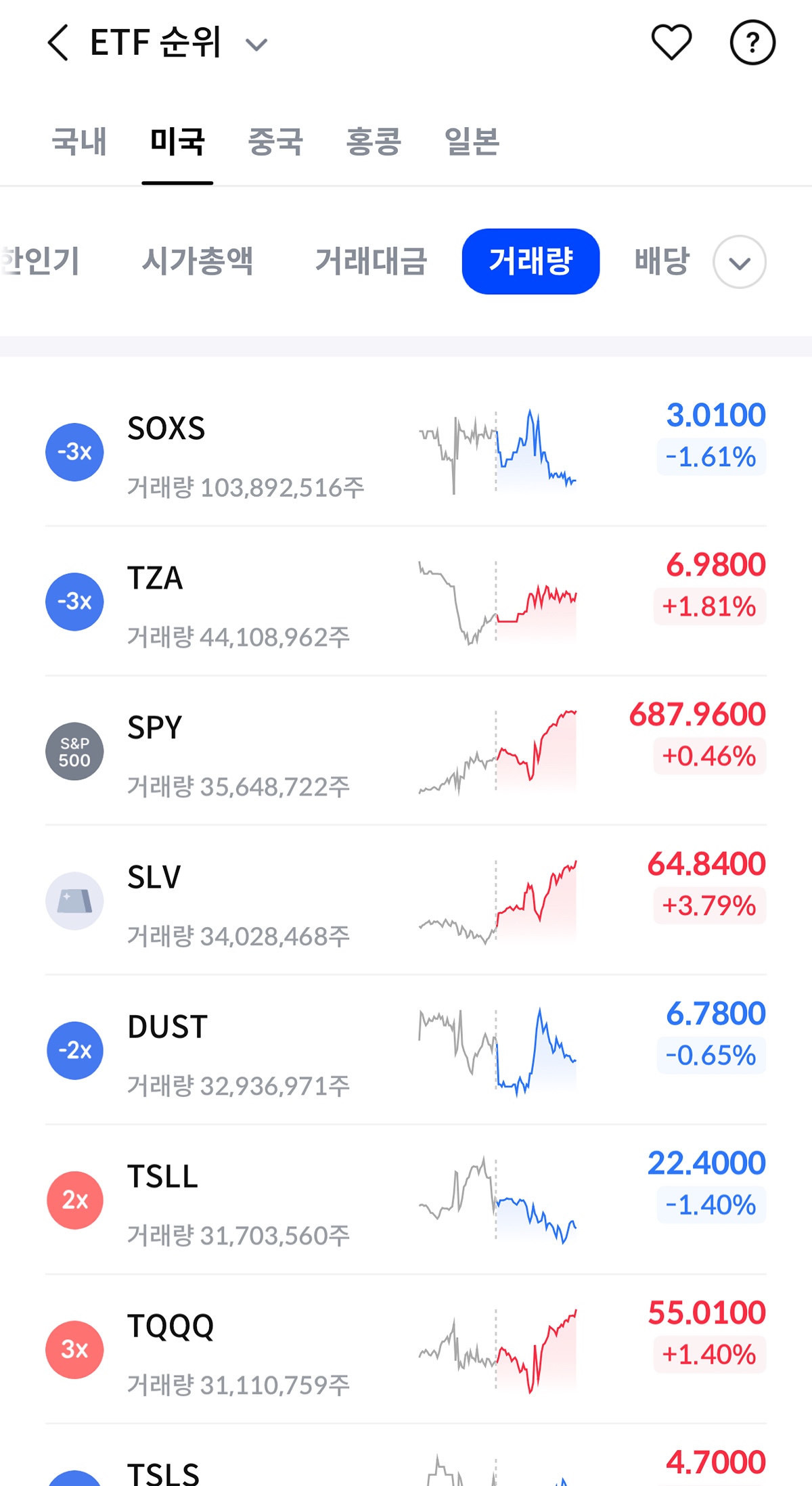
Task: Open the help question mark icon
Action: click(752, 43)
